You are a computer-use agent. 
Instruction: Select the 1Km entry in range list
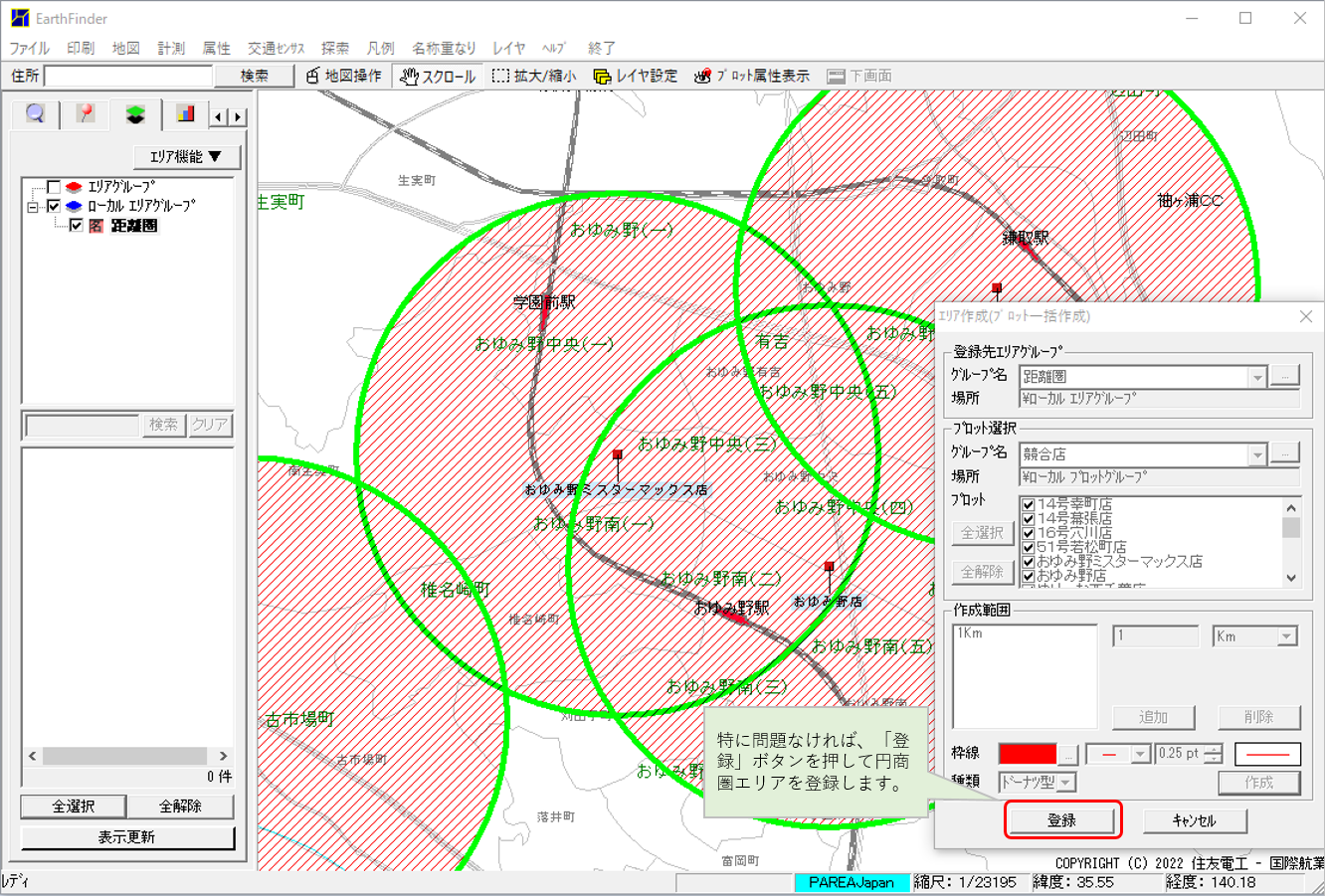point(970,633)
